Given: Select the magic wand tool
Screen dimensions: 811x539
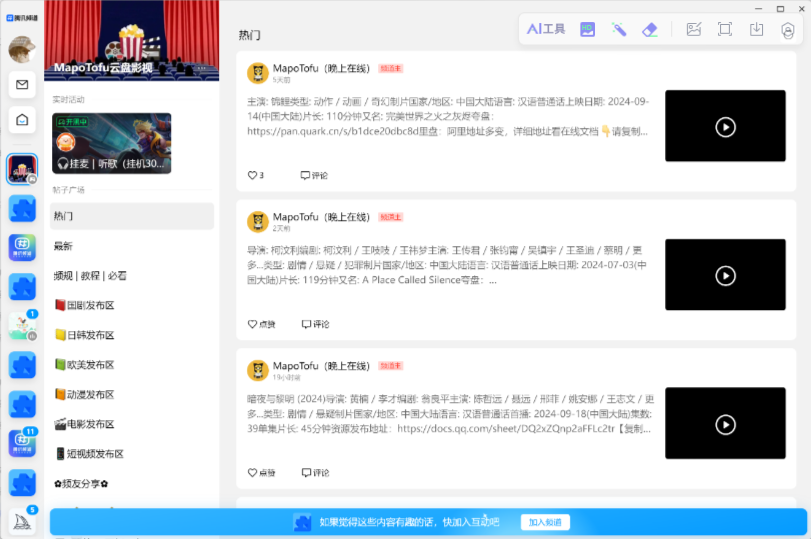Looking at the screenshot, I should [x=619, y=29].
